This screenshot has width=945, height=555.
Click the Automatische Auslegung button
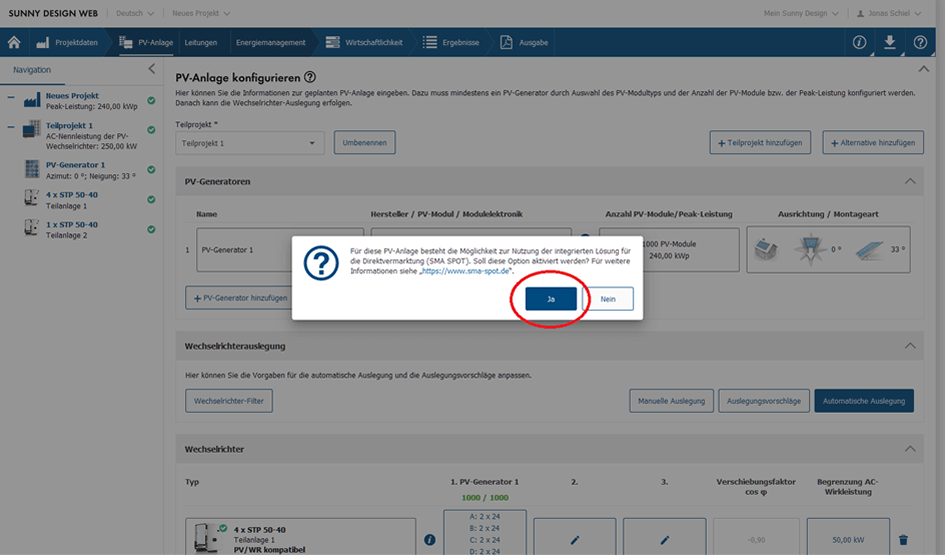coord(864,401)
